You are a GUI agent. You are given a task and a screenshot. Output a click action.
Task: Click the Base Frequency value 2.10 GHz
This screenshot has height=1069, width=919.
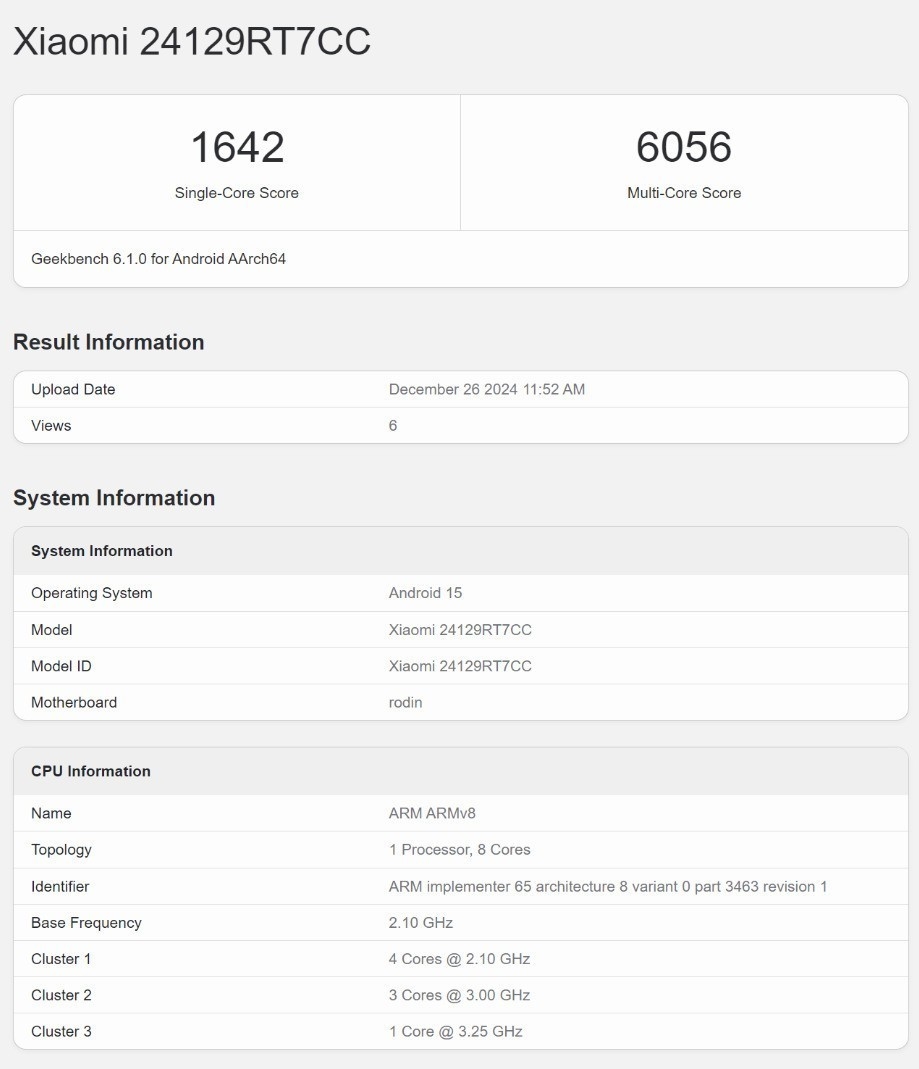421,922
